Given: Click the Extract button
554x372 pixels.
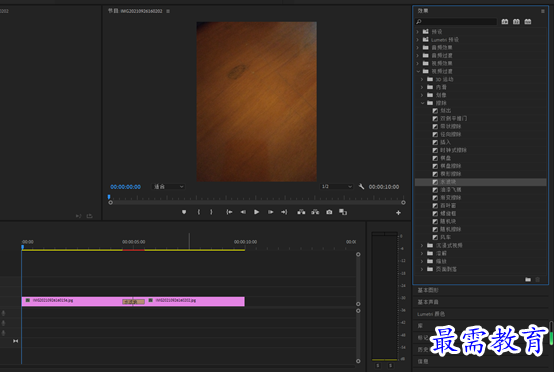Looking at the screenshot, I should click(315, 212).
